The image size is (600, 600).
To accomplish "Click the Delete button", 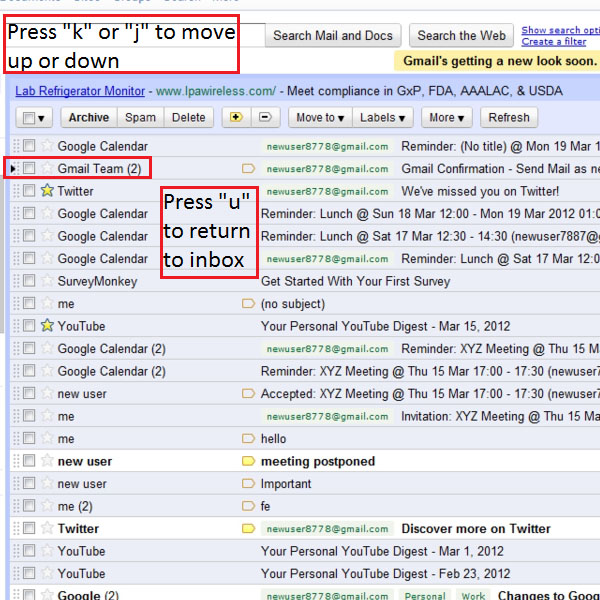I will click(x=189, y=117).
